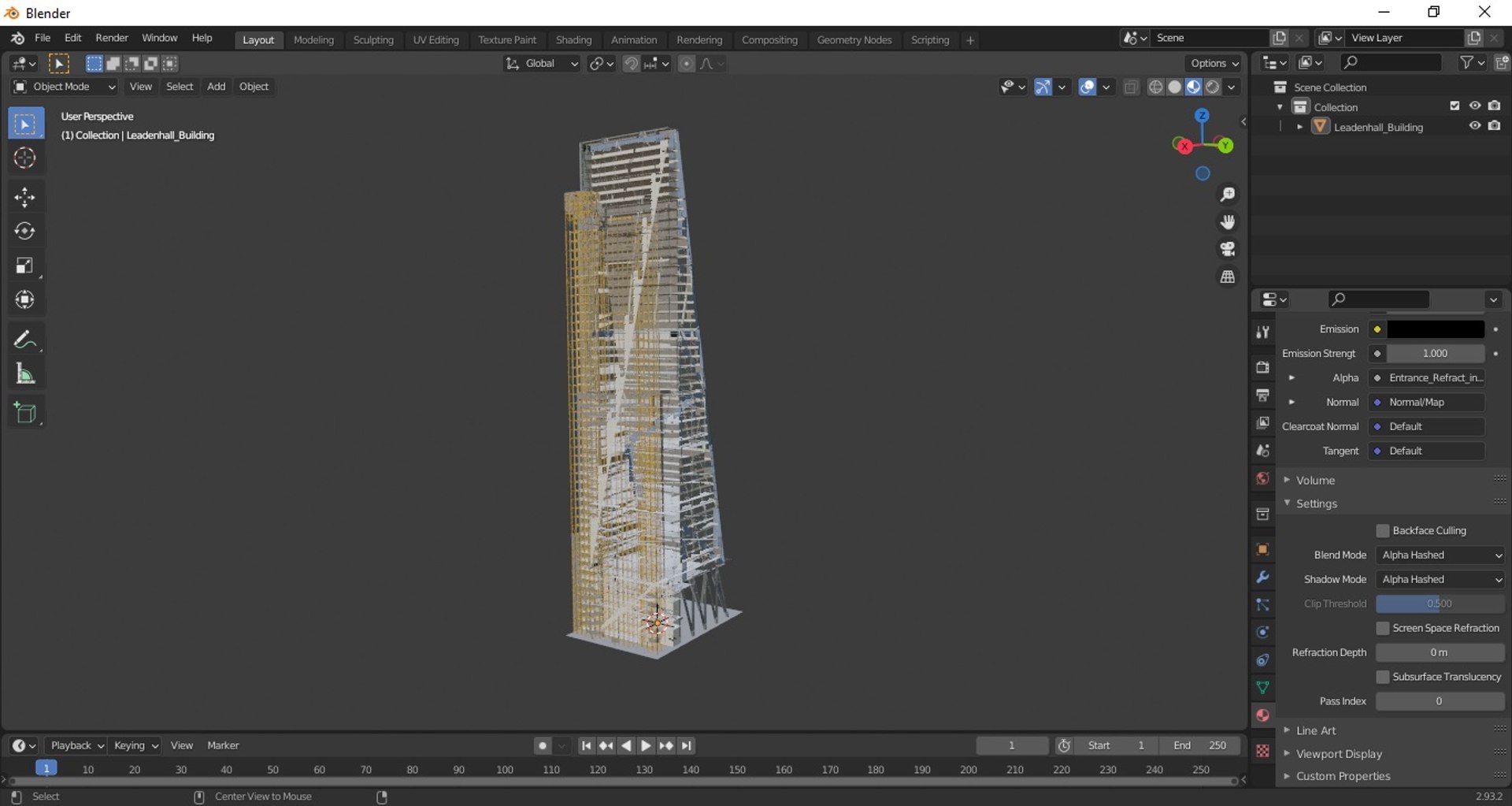Expand the Volume panel
The image size is (1512, 806).
click(x=1314, y=480)
